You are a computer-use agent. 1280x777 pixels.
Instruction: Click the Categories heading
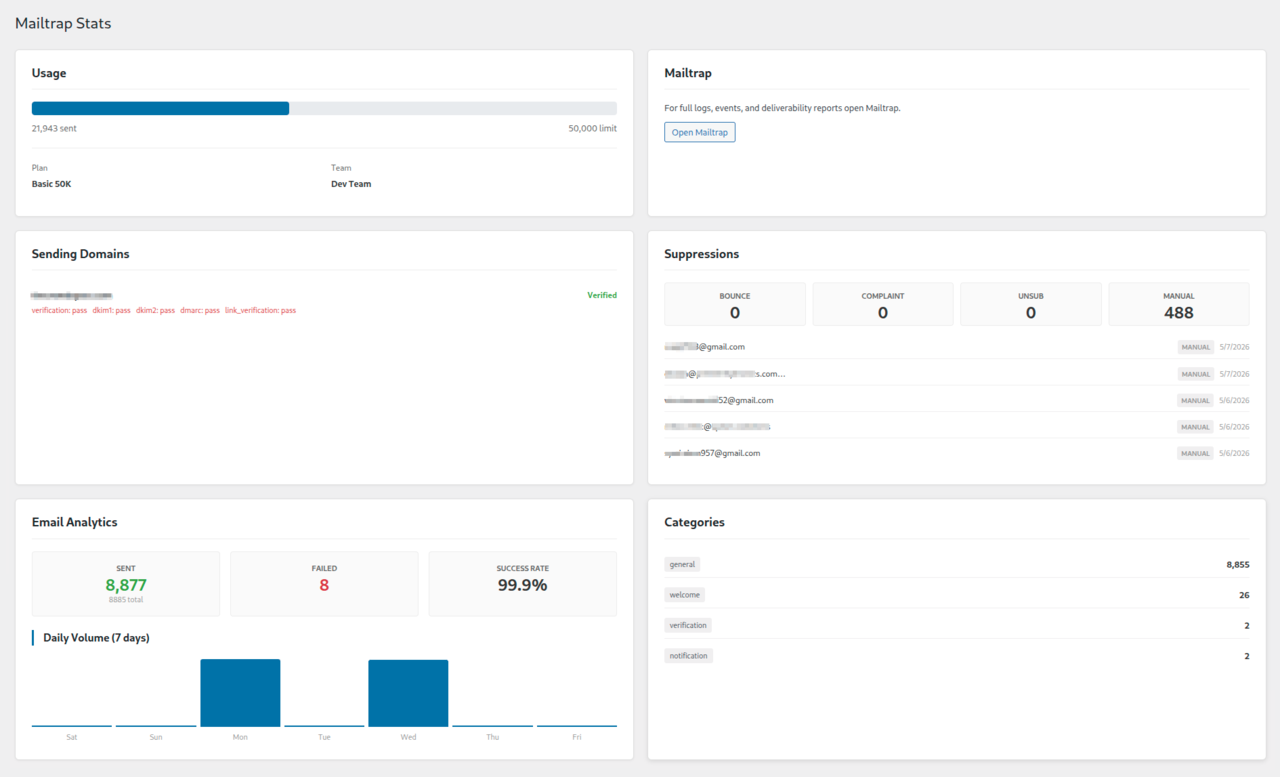(x=695, y=522)
